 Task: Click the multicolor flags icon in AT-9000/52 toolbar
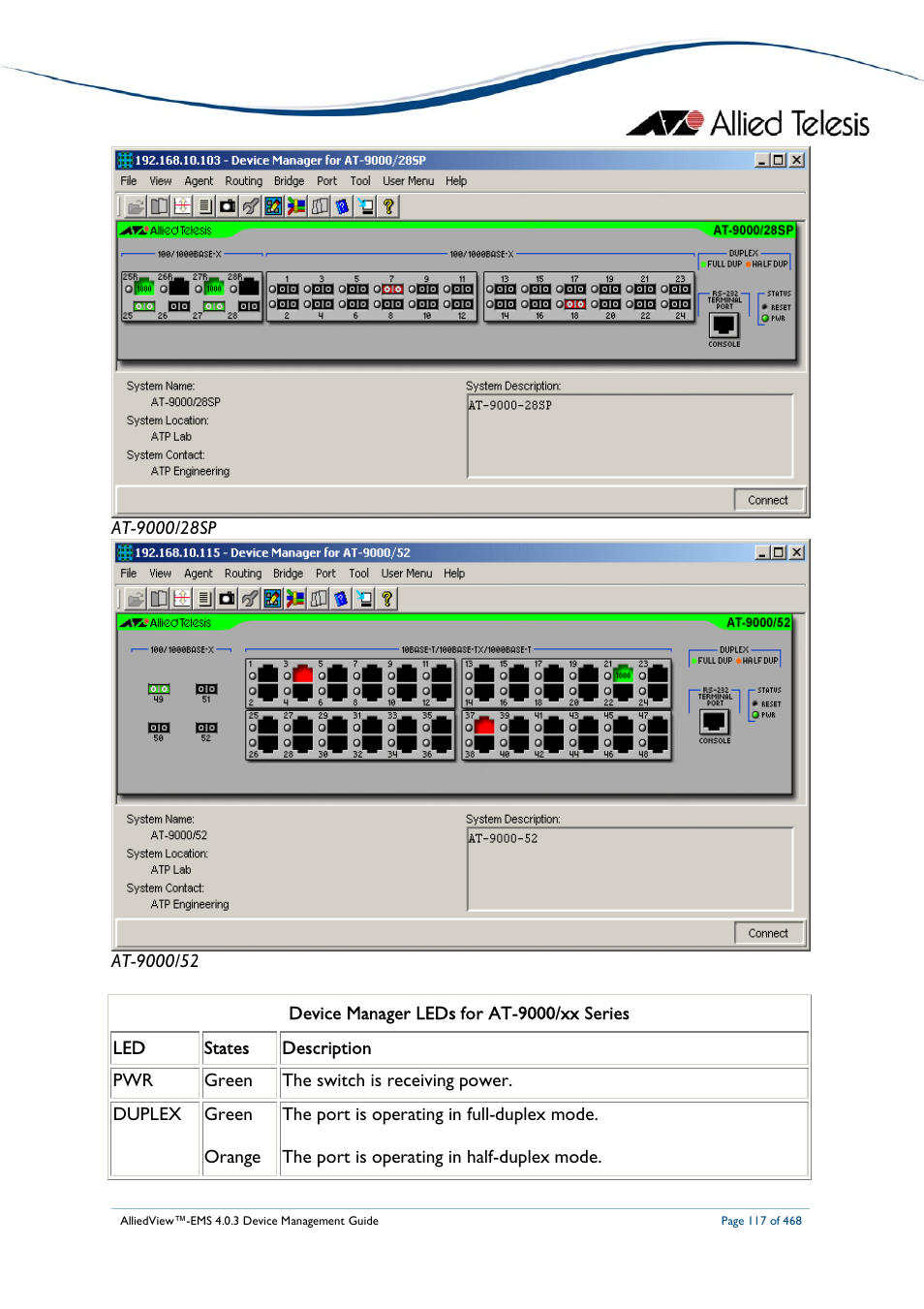point(295,599)
